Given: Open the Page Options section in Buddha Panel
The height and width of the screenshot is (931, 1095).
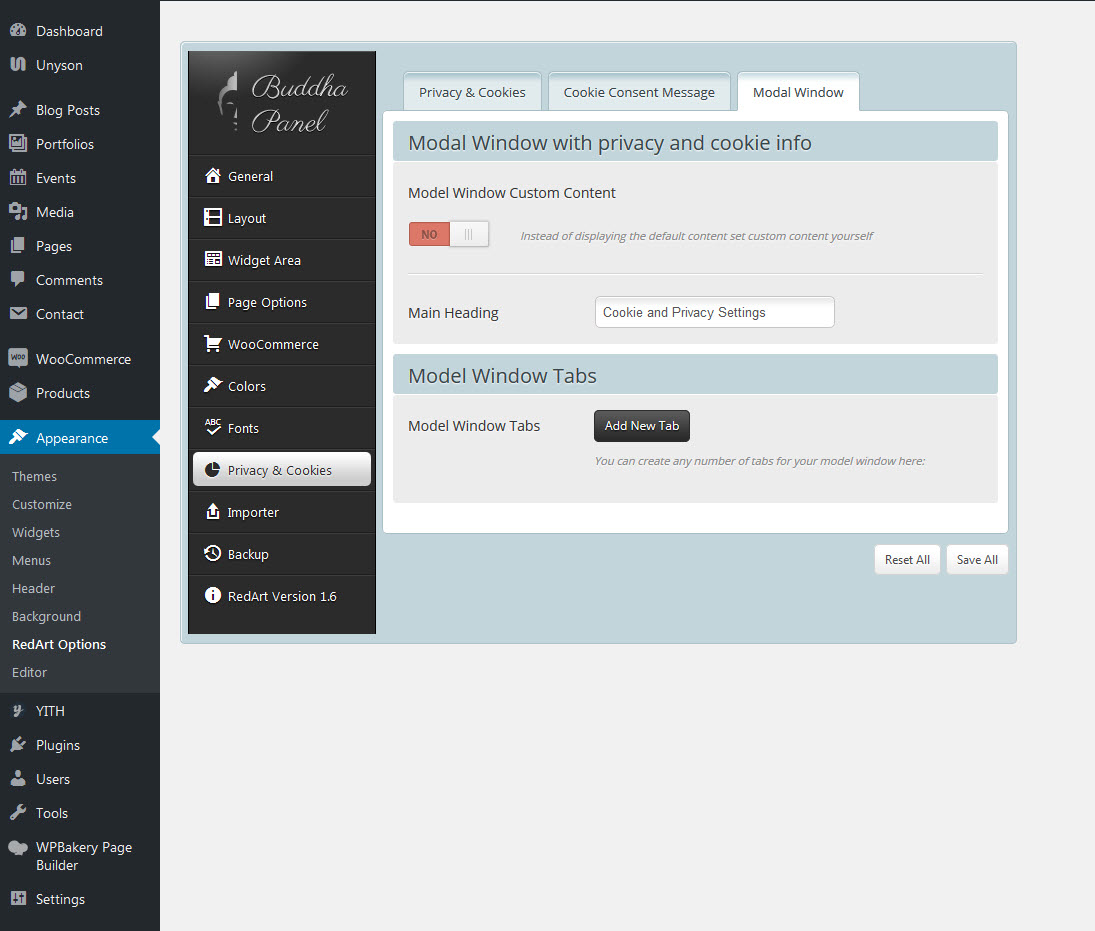Looking at the screenshot, I should 267,302.
